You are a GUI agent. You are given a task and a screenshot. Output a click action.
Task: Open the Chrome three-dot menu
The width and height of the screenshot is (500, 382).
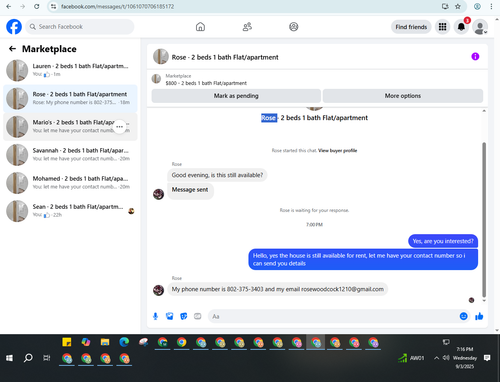coord(491,6)
